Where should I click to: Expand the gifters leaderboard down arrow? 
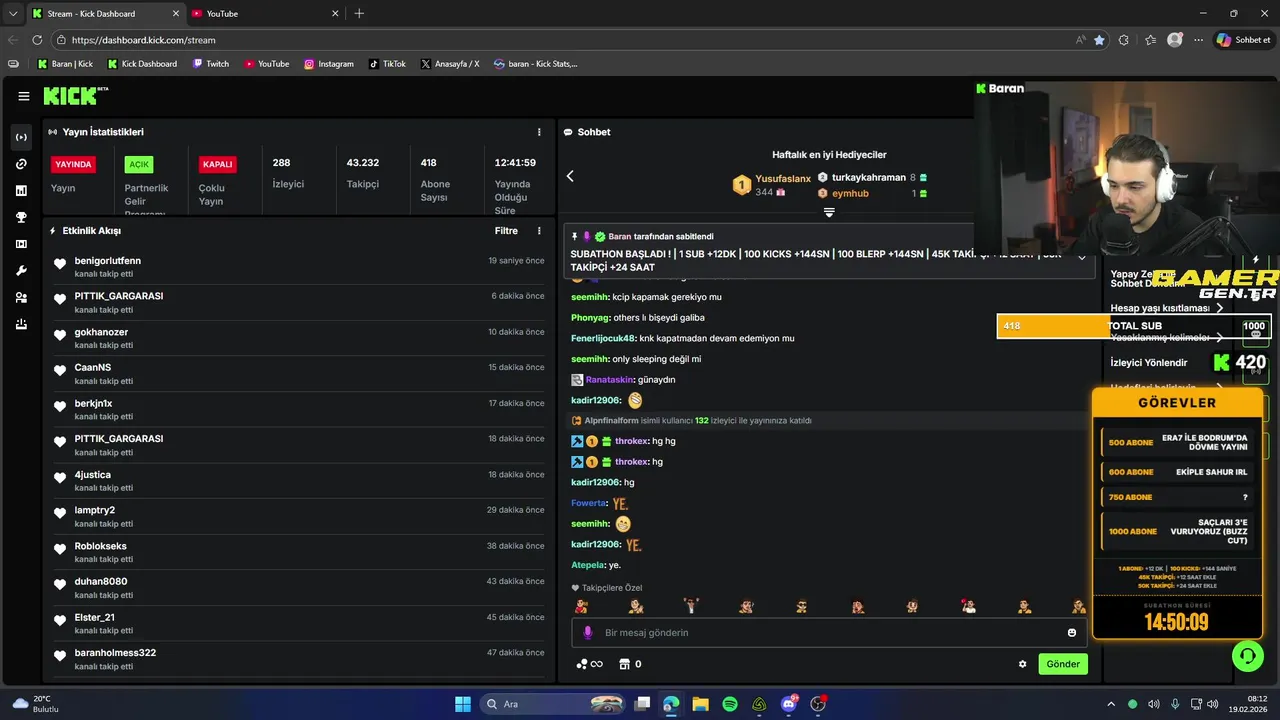click(x=829, y=212)
